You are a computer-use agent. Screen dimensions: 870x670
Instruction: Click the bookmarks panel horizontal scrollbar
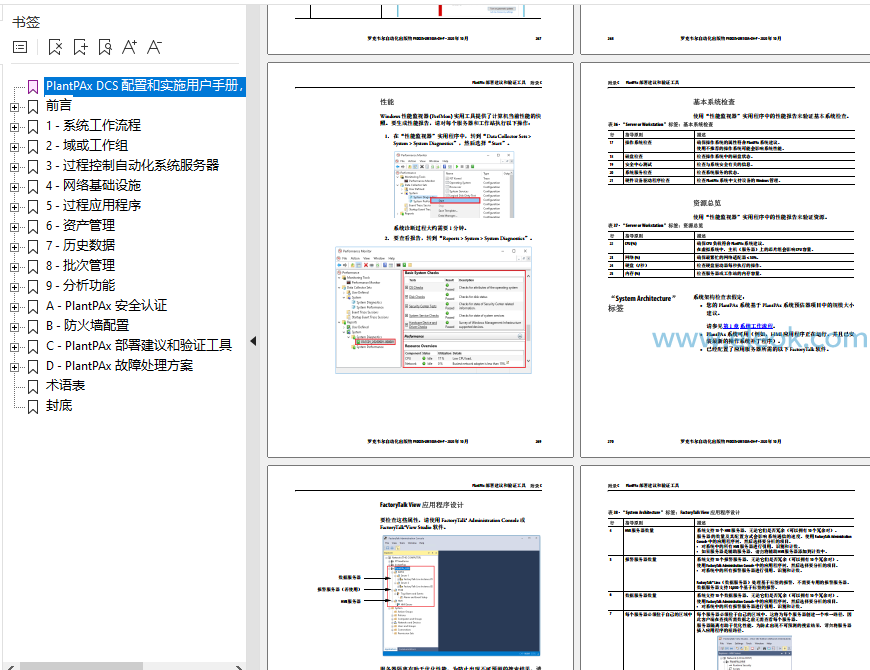click(81, 666)
